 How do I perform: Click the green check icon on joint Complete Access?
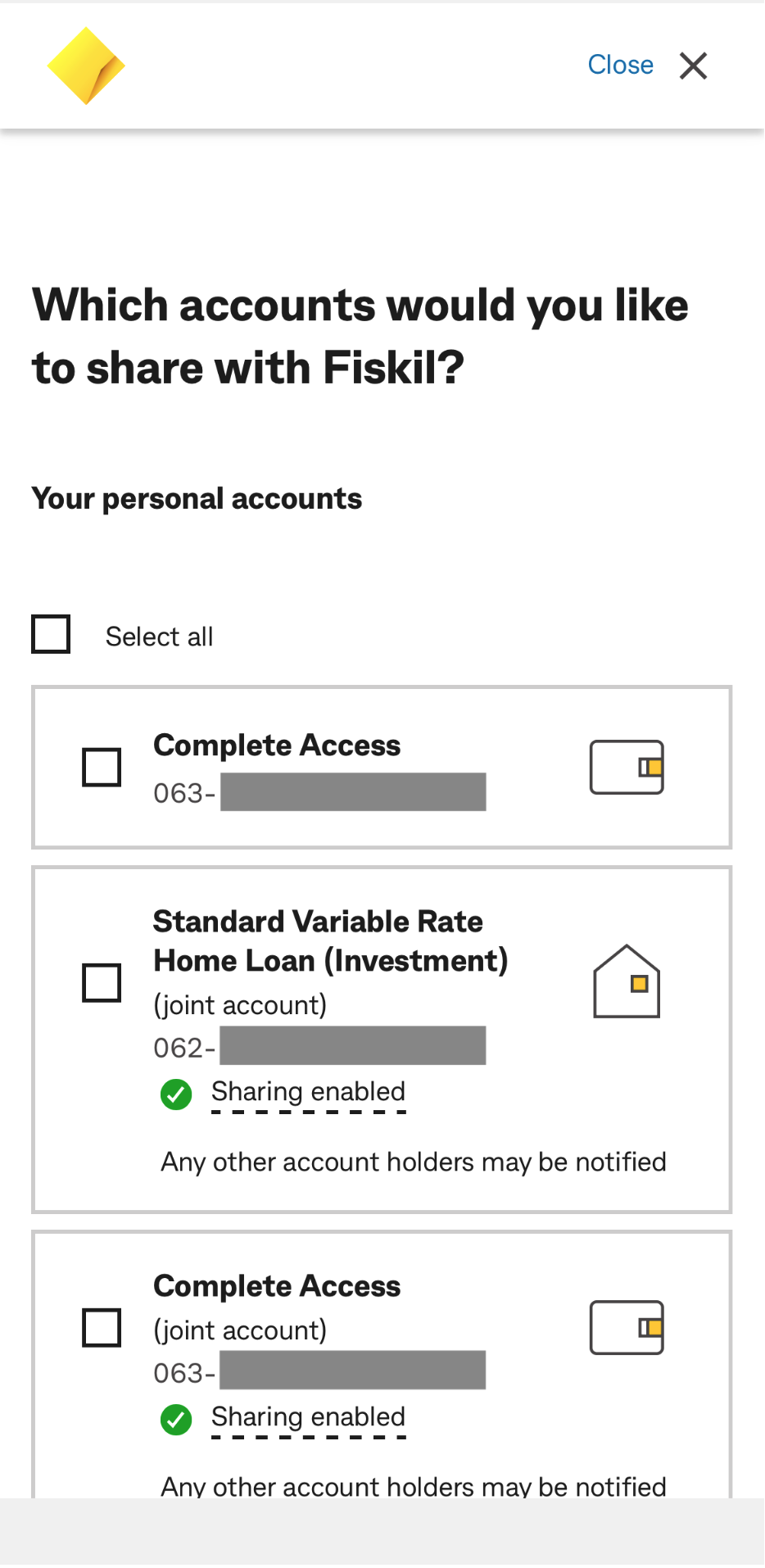tap(175, 1419)
